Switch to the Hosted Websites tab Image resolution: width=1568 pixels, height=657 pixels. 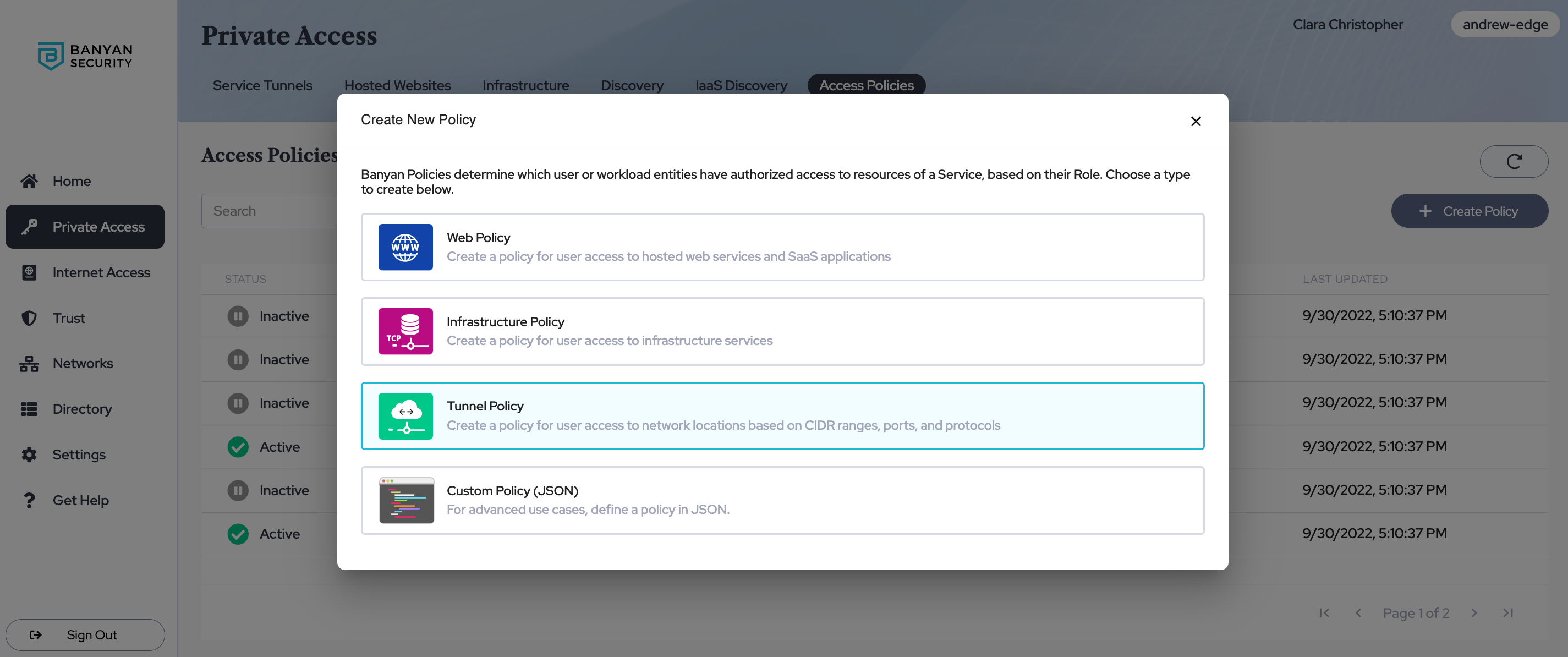coord(397,85)
